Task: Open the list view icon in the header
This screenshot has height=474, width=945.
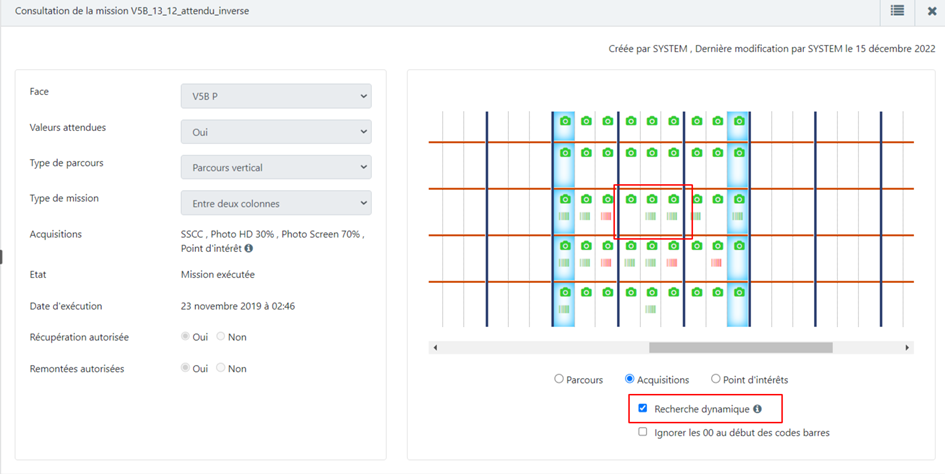Action: (897, 11)
